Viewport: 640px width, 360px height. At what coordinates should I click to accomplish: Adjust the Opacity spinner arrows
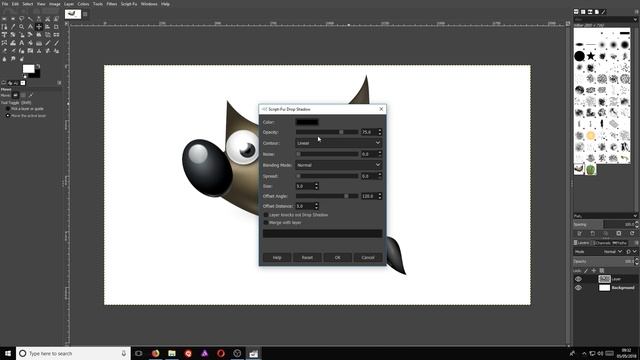click(380, 132)
